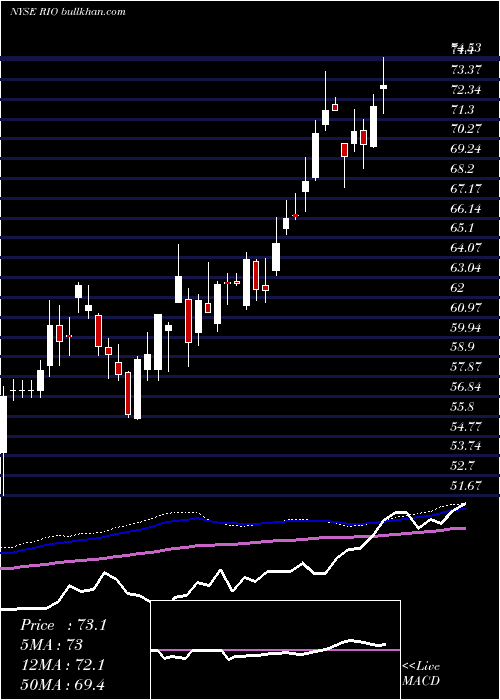This screenshot has height=700, width=500.
Task: Click the 66.14 price axis label
Action: click(467, 208)
